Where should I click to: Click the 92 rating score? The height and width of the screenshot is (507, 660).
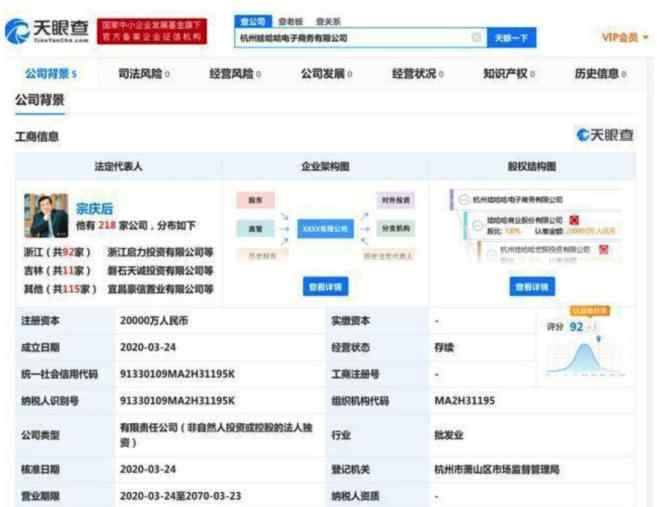(x=576, y=327)
